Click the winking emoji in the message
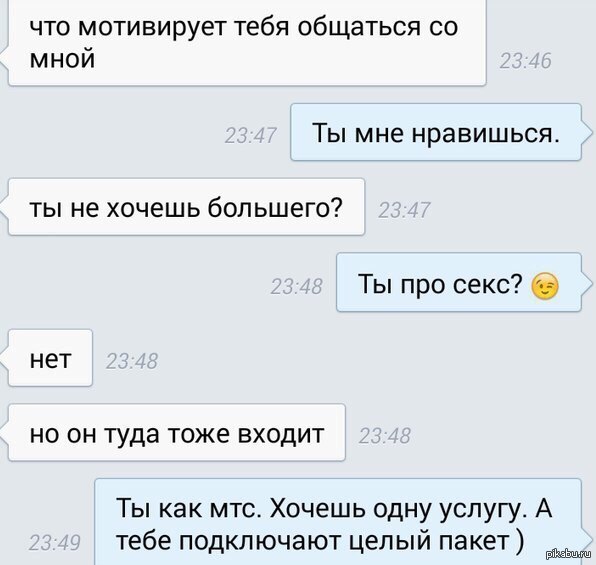 545,286
